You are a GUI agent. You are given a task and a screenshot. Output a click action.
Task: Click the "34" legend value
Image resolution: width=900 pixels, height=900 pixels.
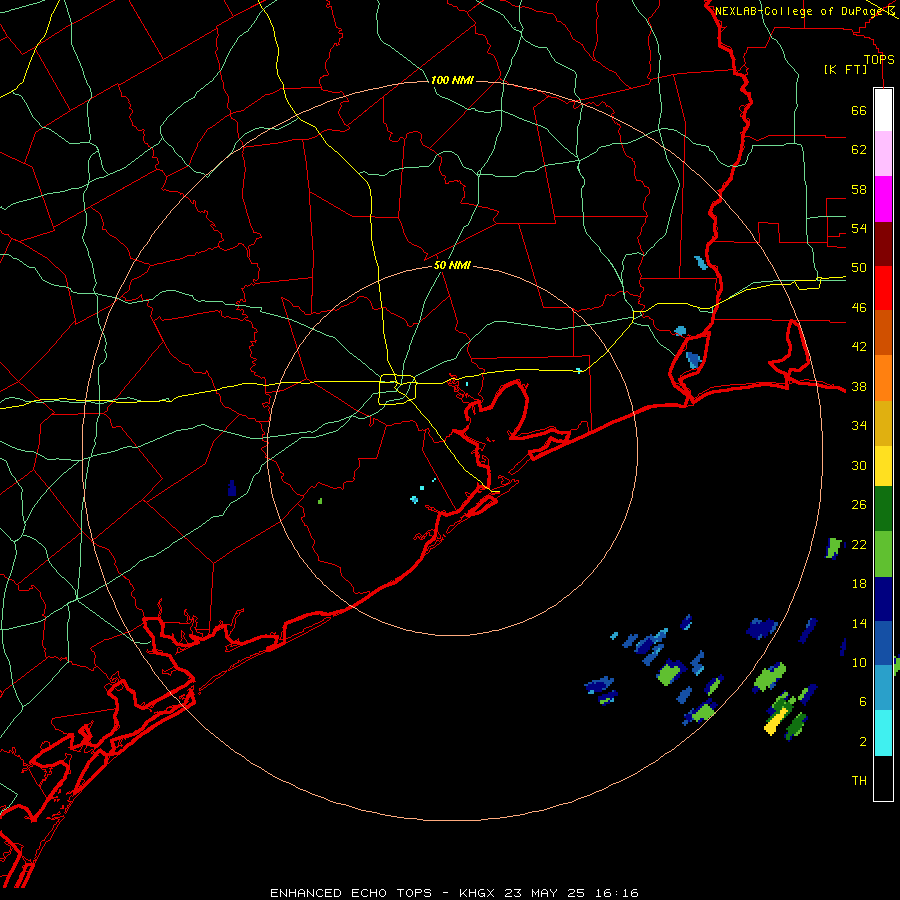(859, 426)
